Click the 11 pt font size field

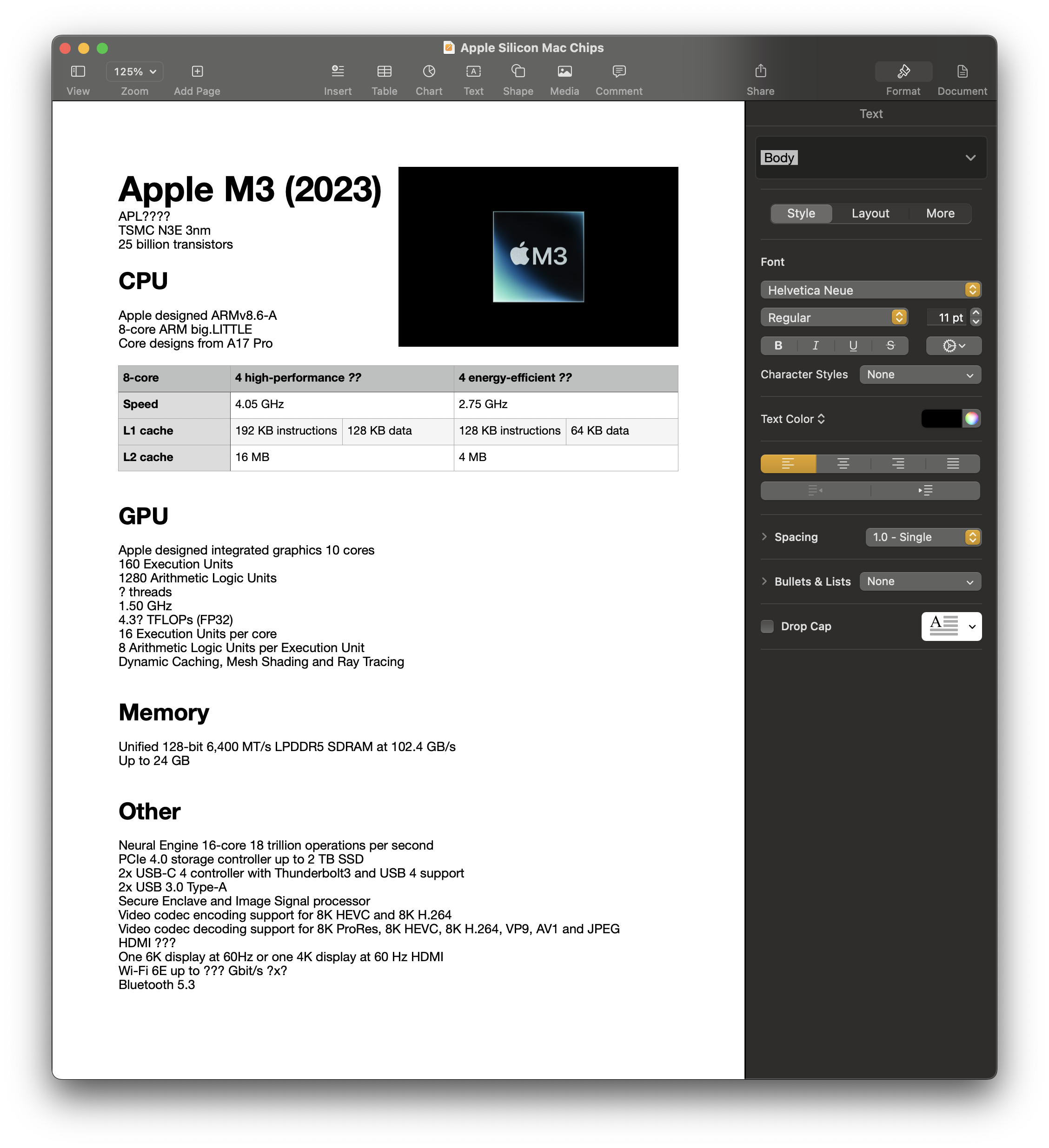[x=946, y=318]
